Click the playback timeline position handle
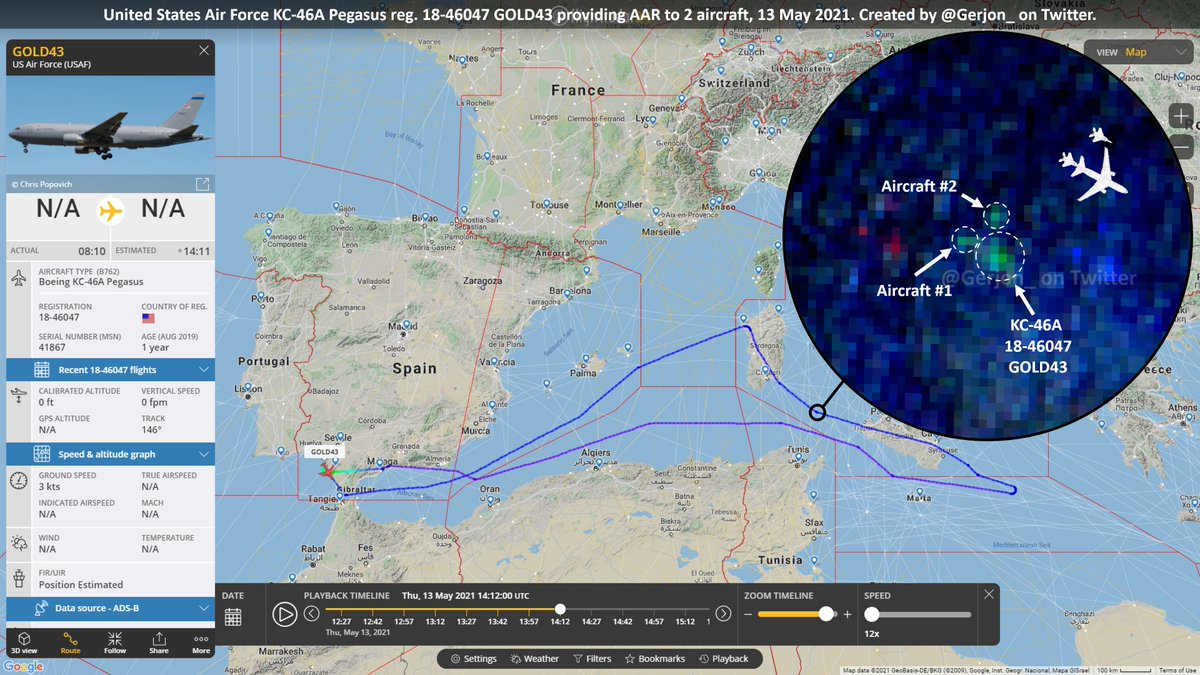Image resolution: width=1200 pixels, height=675 pixels. click(x=560, y=609)
